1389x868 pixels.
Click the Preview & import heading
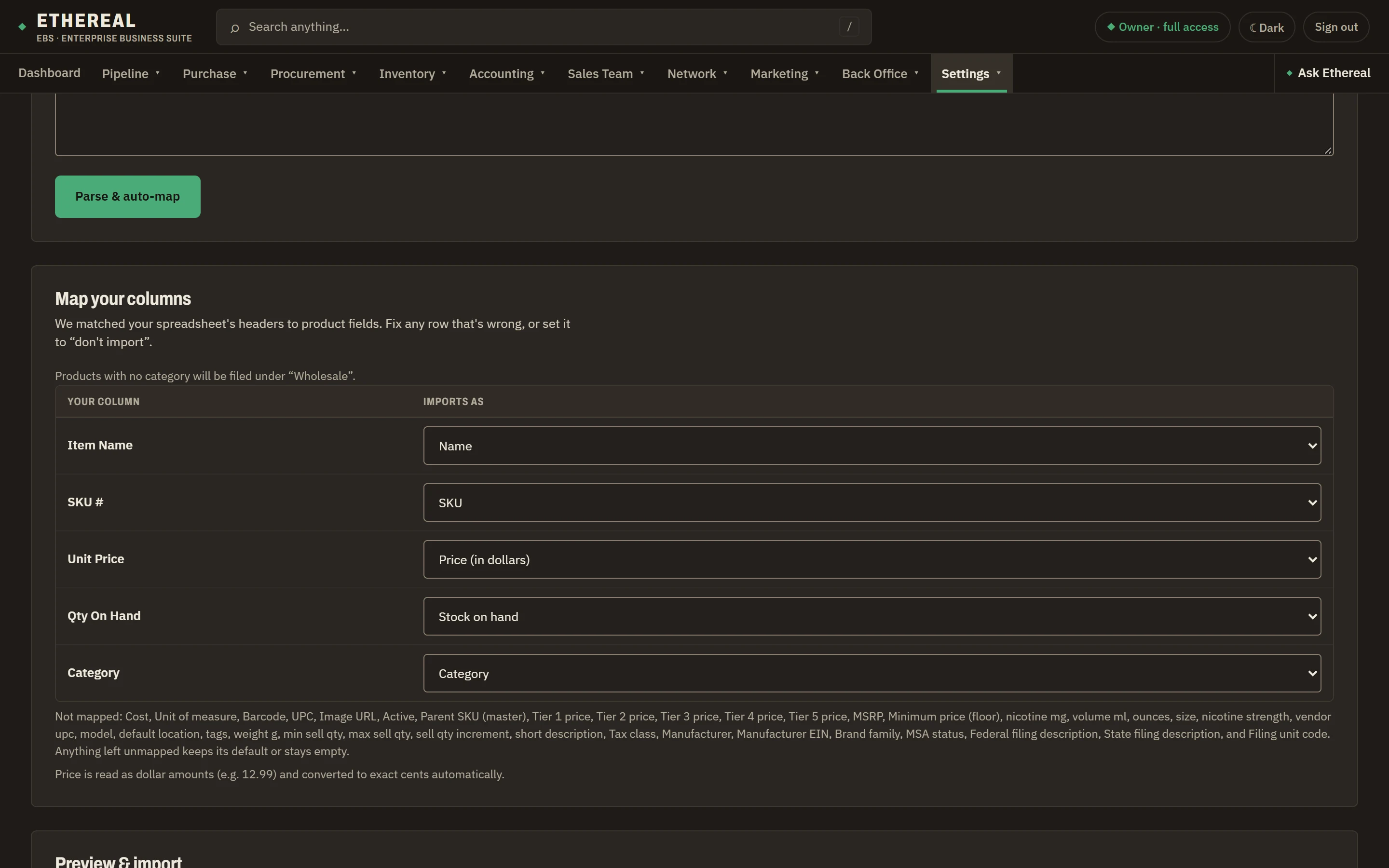coord(118,861)
